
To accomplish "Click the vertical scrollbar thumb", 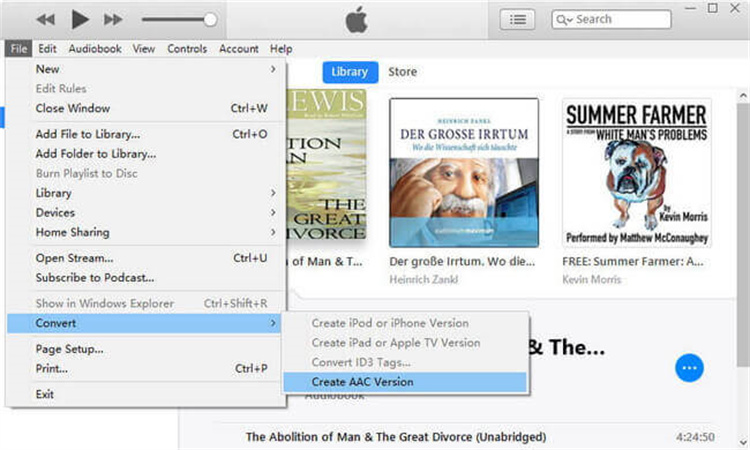I will coord(743,234).
